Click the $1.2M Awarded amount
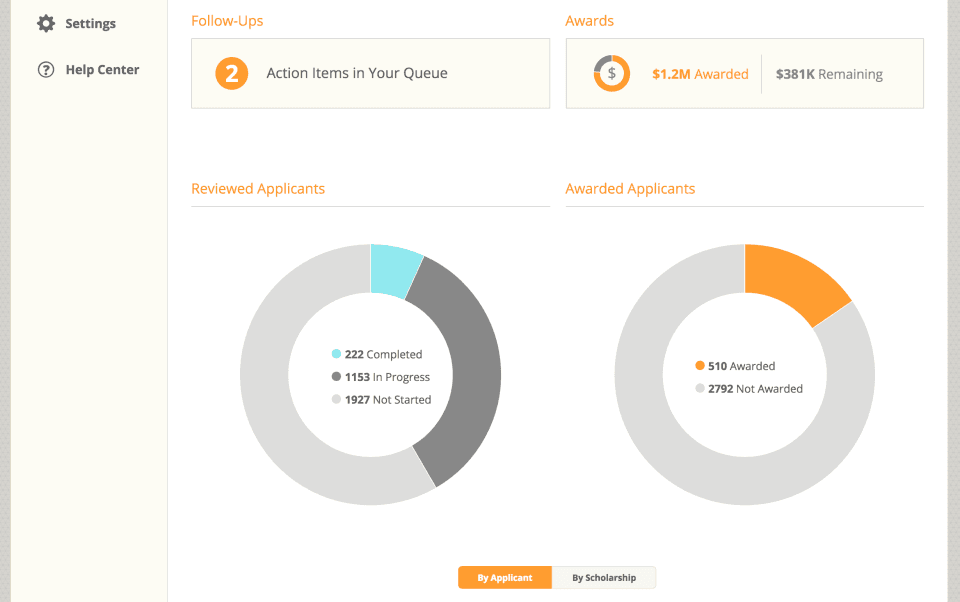 (x=700, y=74)
